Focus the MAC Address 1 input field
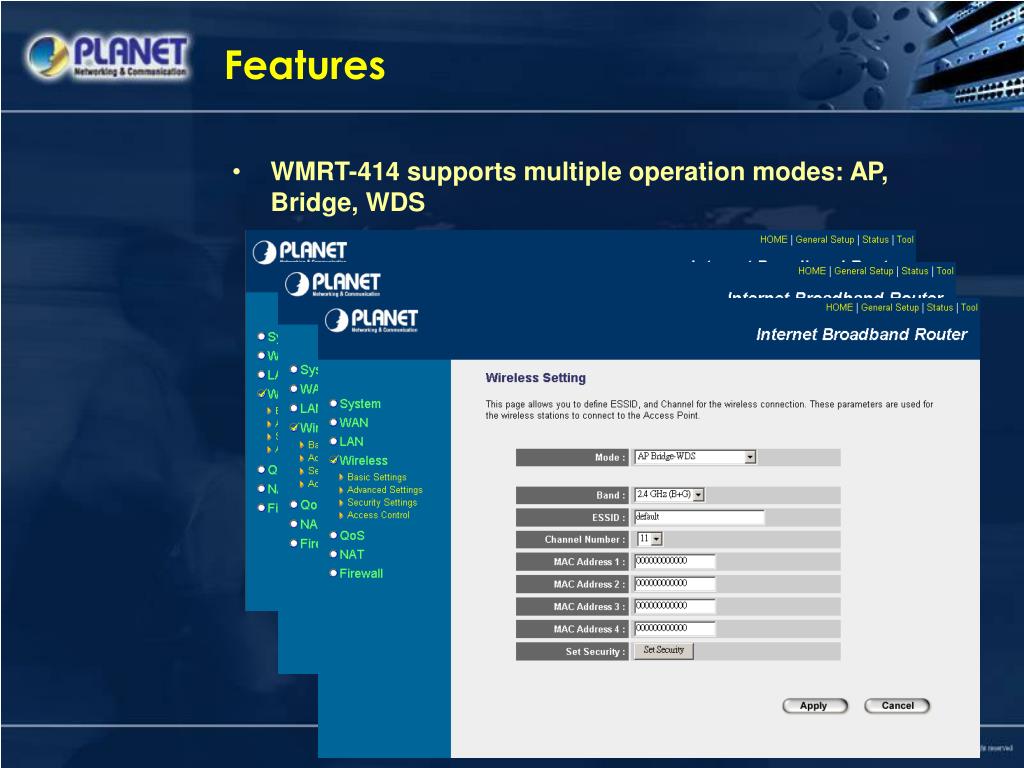Viewport: 1024px width, 768px height. [x=675, y=562]
